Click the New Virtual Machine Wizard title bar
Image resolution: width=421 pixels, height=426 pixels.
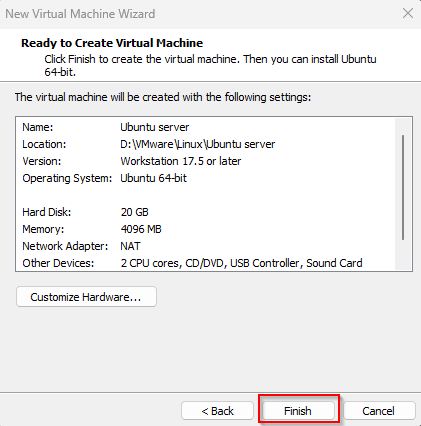click(200, 14)
